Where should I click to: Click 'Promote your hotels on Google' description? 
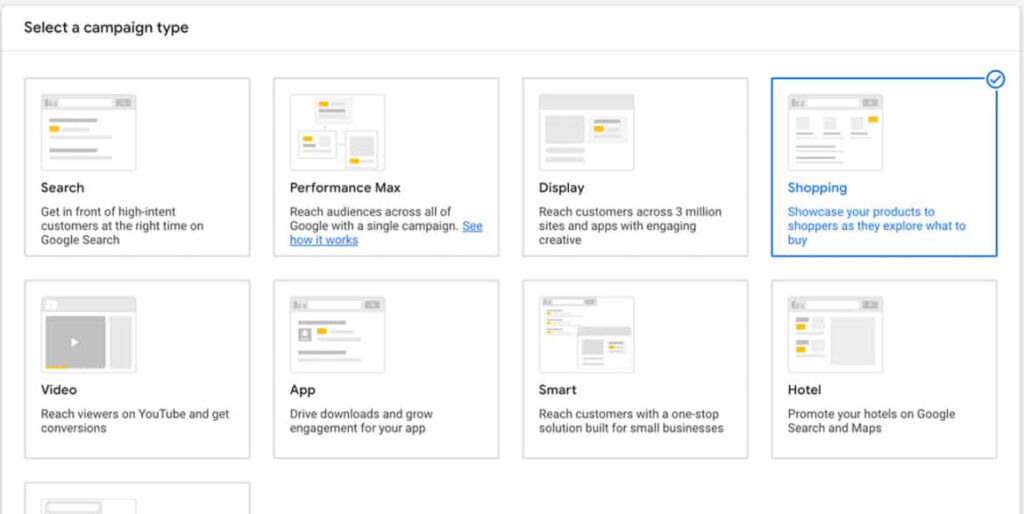click(x=871, y=421)
